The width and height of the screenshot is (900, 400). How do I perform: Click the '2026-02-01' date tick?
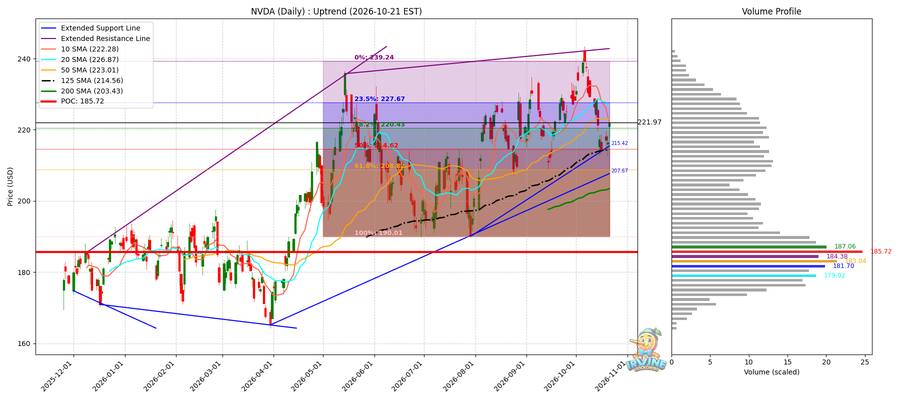pos(161,375)
